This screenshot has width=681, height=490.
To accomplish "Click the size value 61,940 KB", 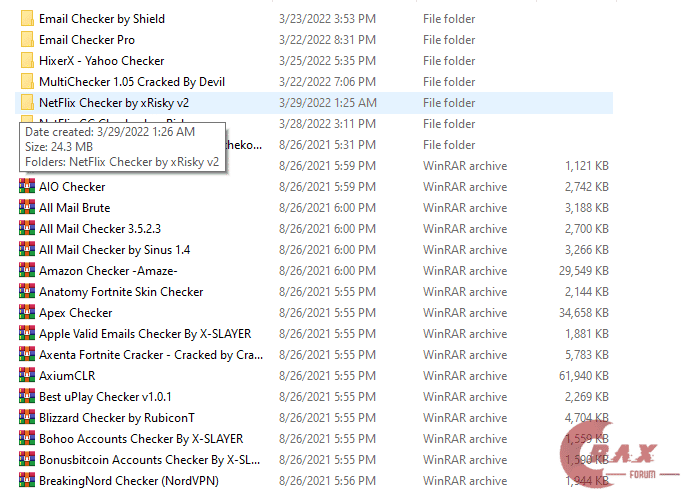I will (584, 376).
